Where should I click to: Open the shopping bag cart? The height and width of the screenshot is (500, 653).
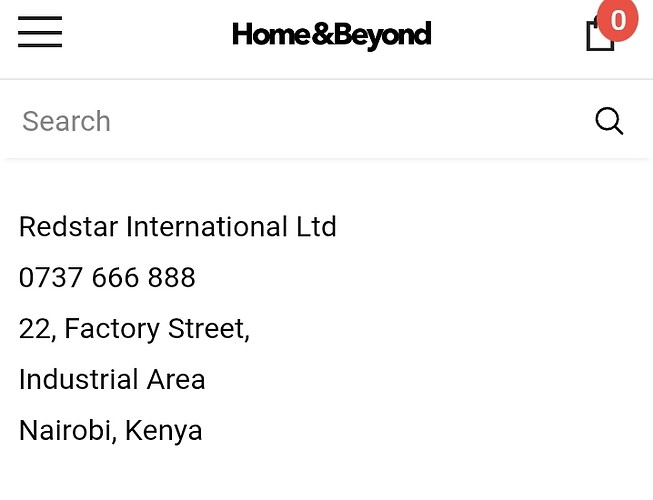pyautogui.click(x=599, y=37)
